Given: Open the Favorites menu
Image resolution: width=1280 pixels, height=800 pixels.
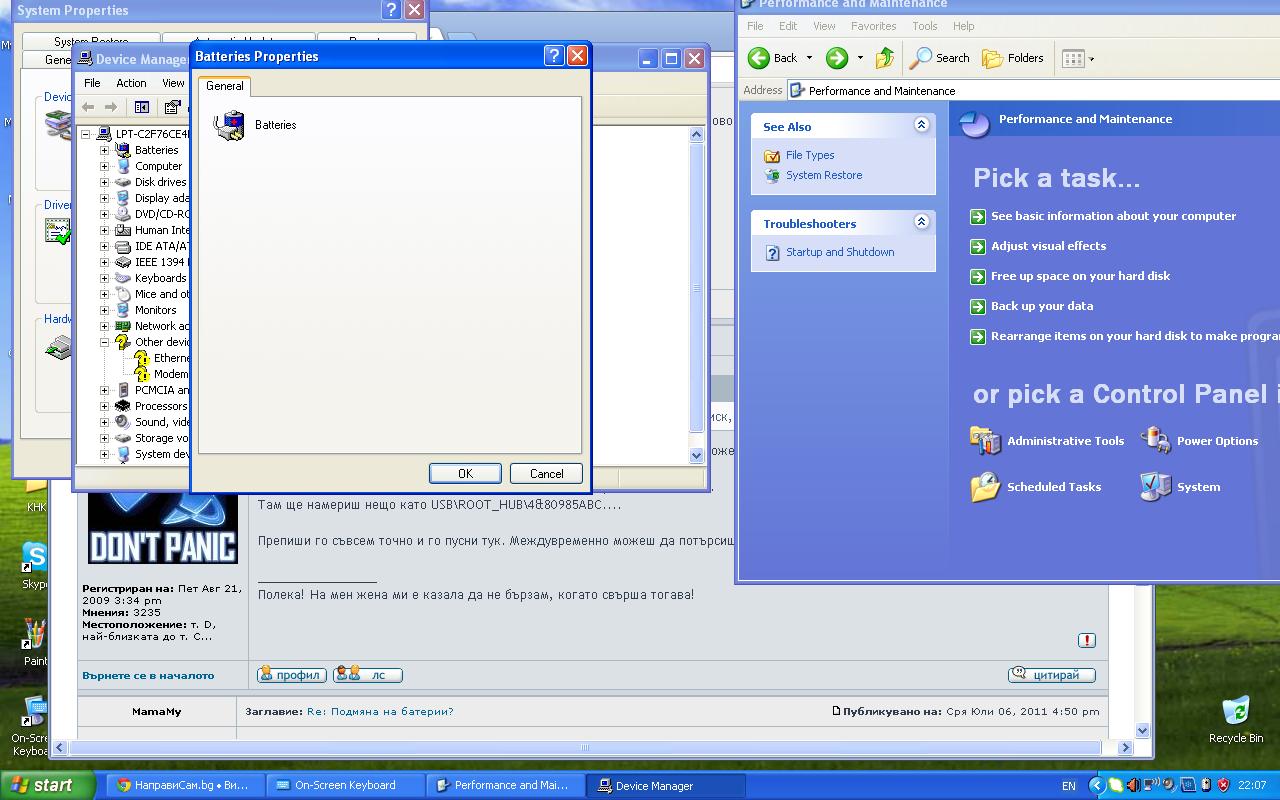Looking at the screenshot, I should (873, 26).
